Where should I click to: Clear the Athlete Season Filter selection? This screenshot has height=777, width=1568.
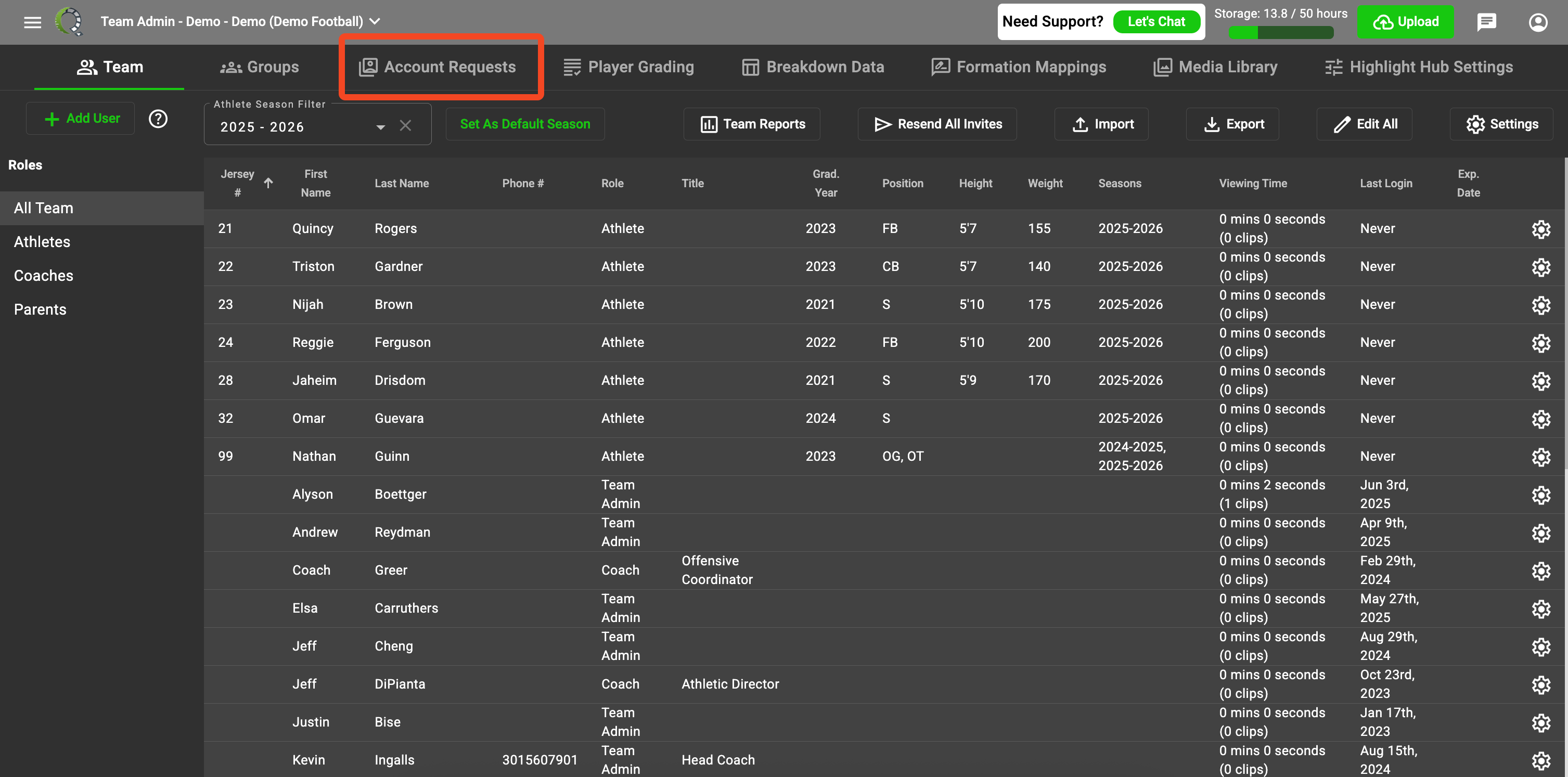pos(405,126)
